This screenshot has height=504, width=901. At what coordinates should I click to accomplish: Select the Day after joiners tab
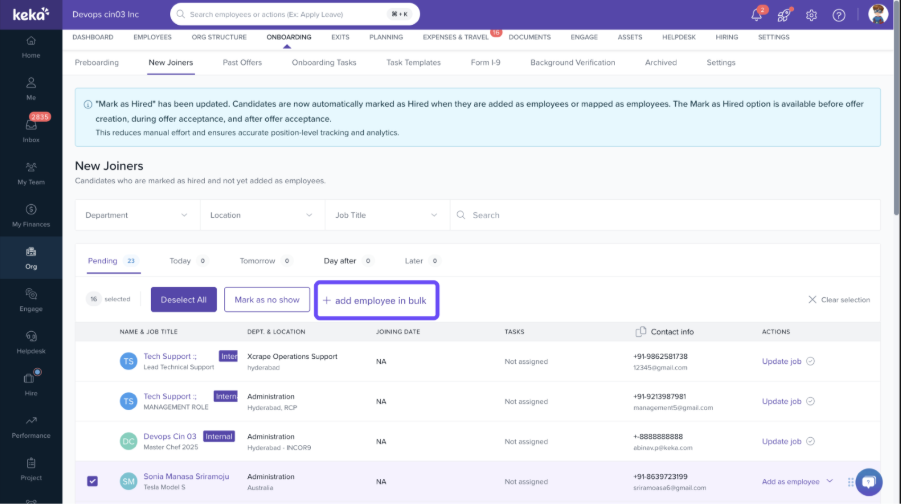(x=348, y=261)
